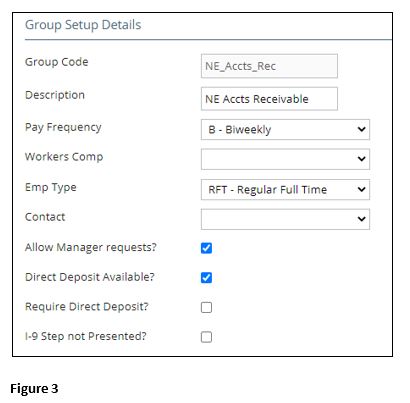Click the Emp Type chevron arrow
The height and width of the screenshot is (403, 410).
pos(361,189)
